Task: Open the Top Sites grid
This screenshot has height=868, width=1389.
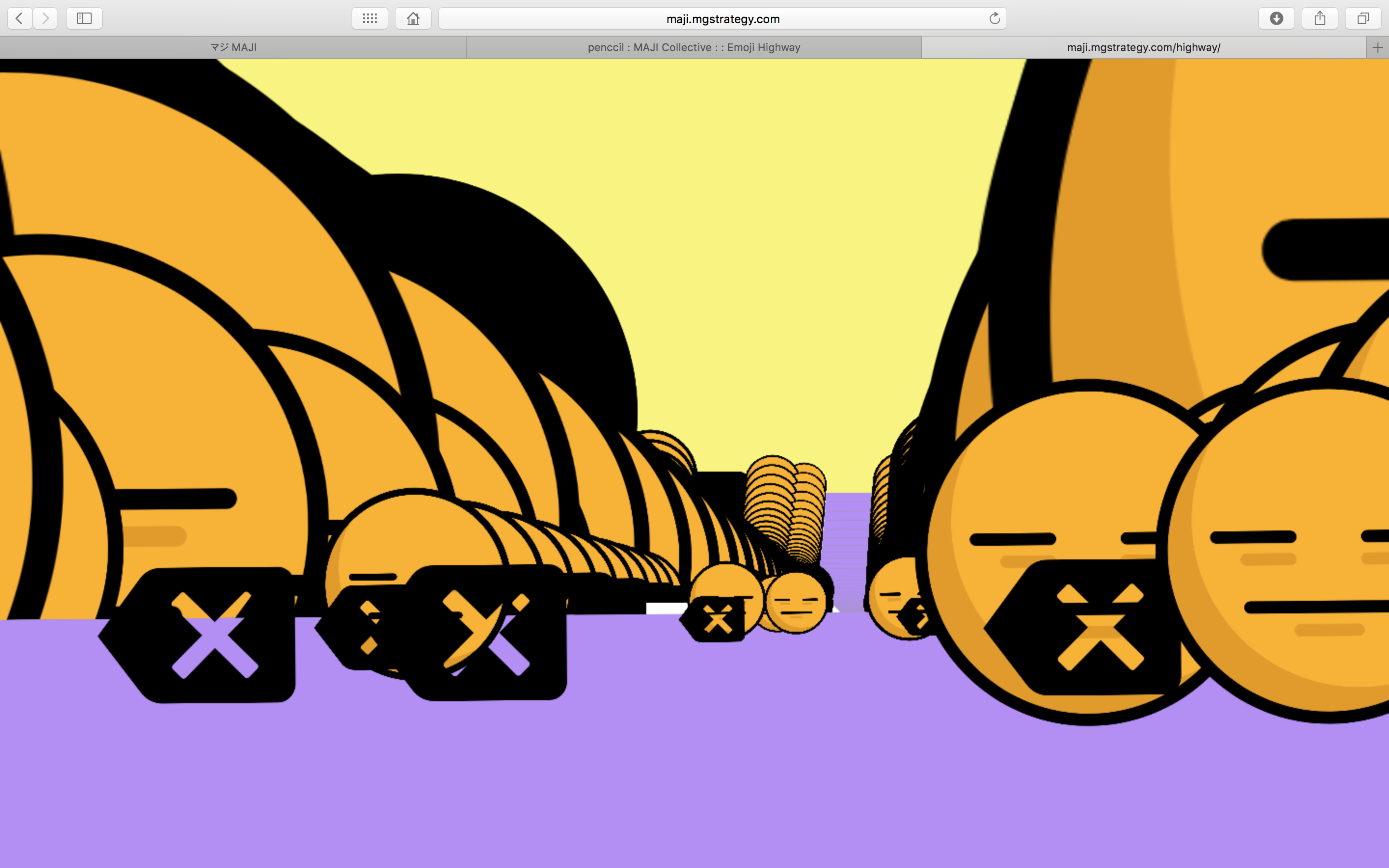Action: click(x=369, y=18)
